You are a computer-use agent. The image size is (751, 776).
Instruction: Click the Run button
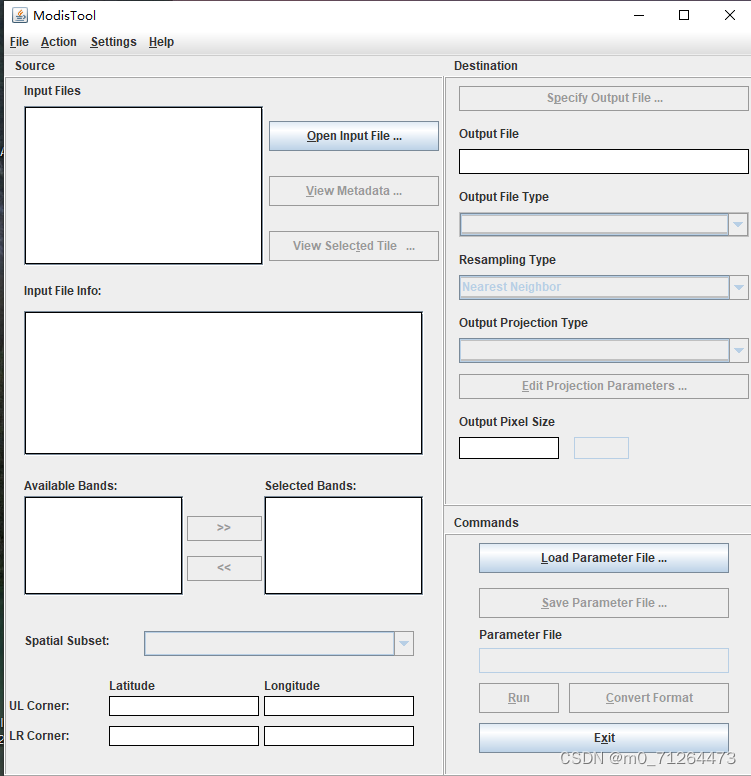(519, 698)
